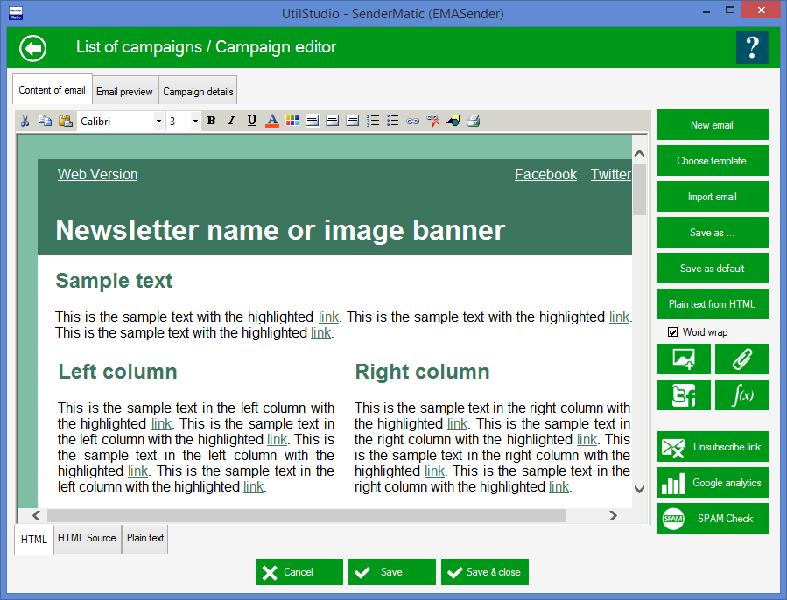This screenshot has width=787, height=600.
Task: Click the horizontal scrollbar right arrow
Action: click(613, 515)
